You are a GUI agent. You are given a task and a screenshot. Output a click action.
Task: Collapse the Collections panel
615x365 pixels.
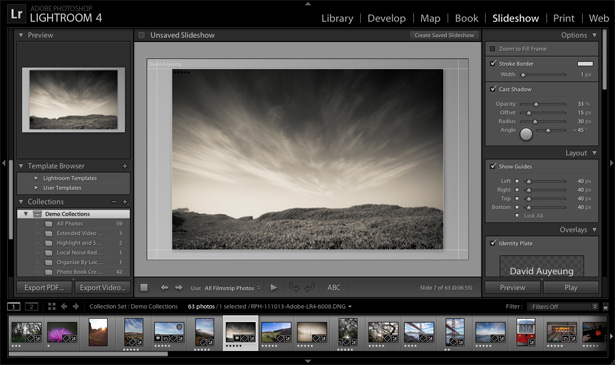pos(21,202)
